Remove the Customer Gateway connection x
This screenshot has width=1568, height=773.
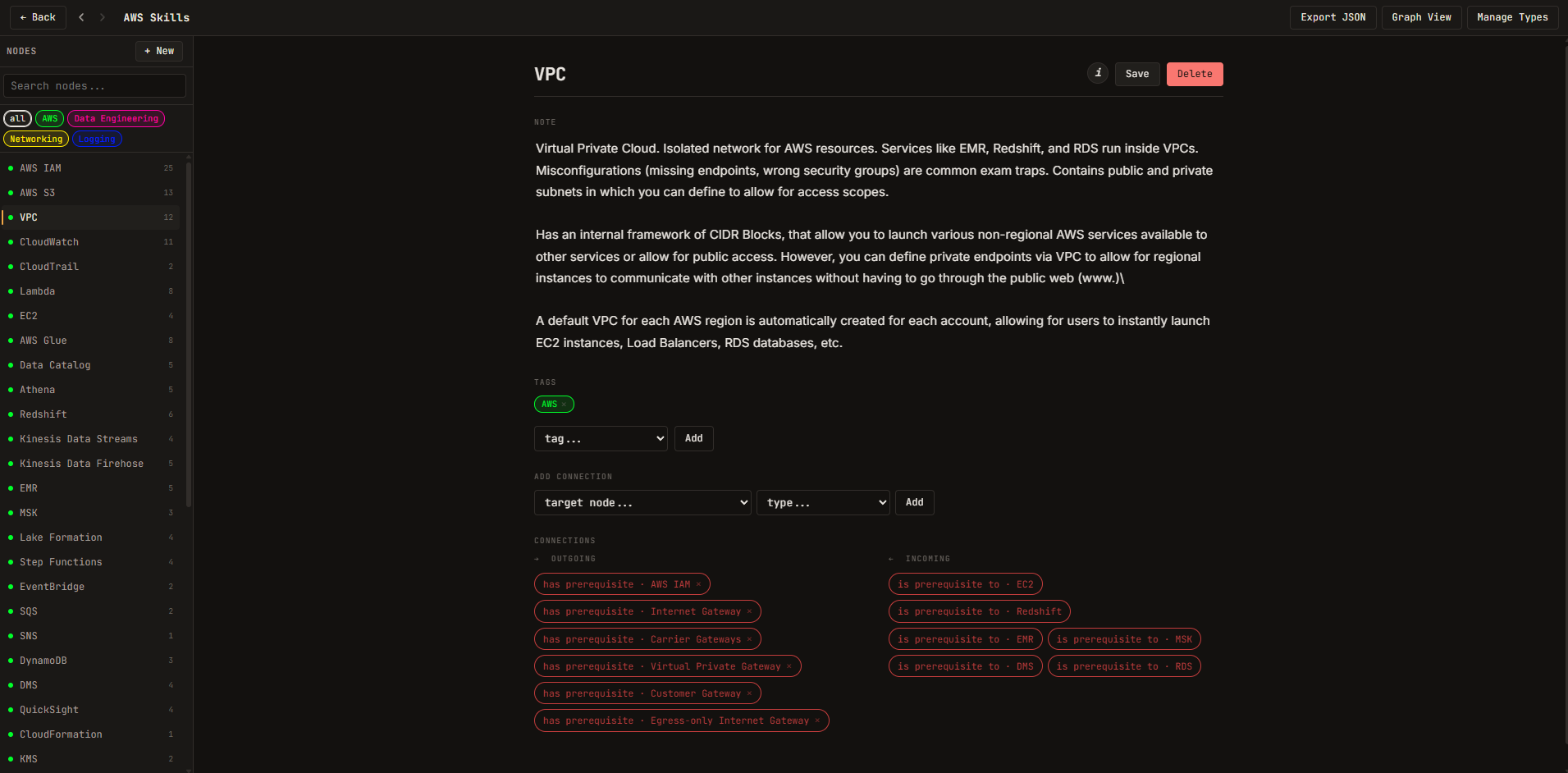(749, 693)
